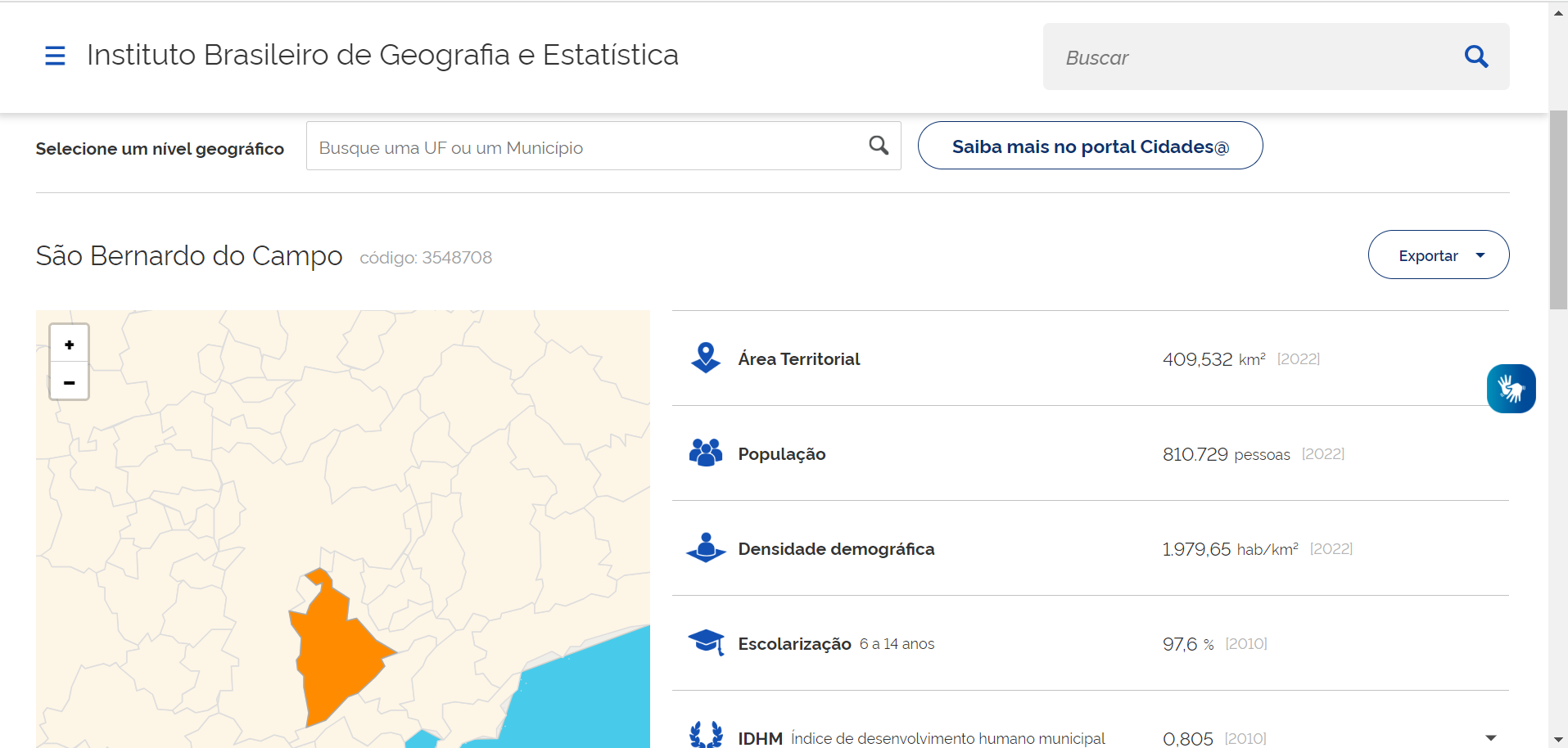Click the População people icon
Screen dimensions: 1568x748
(x=706, y=453)
